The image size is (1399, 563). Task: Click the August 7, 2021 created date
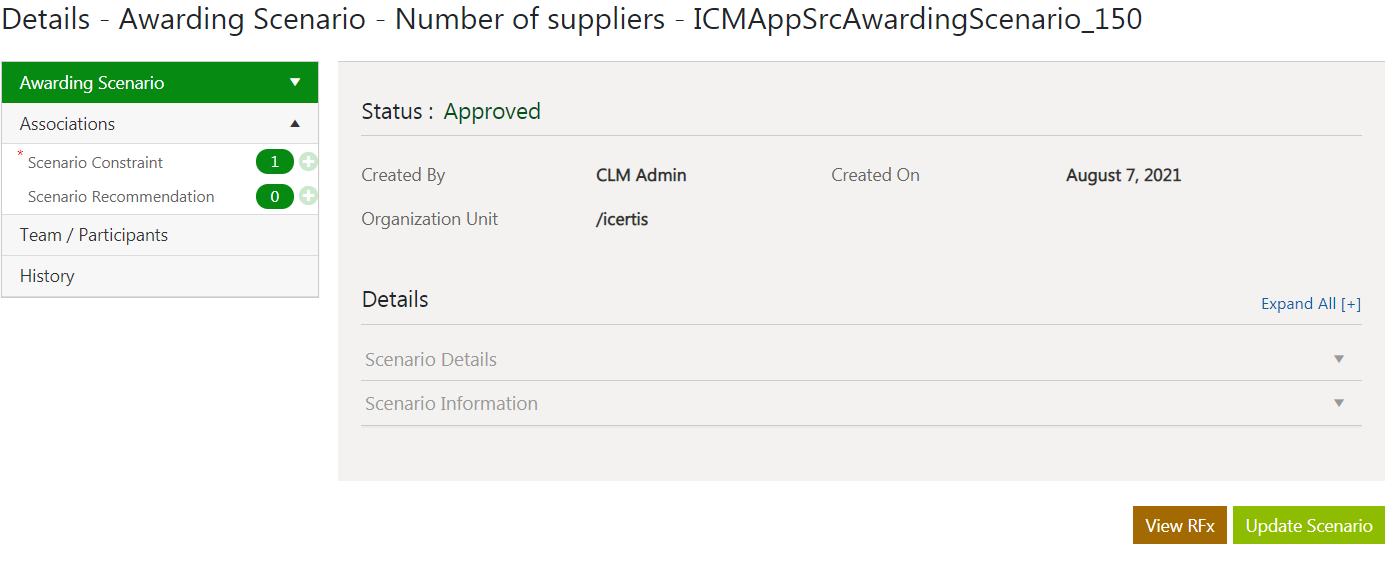tap(1123, 175)
